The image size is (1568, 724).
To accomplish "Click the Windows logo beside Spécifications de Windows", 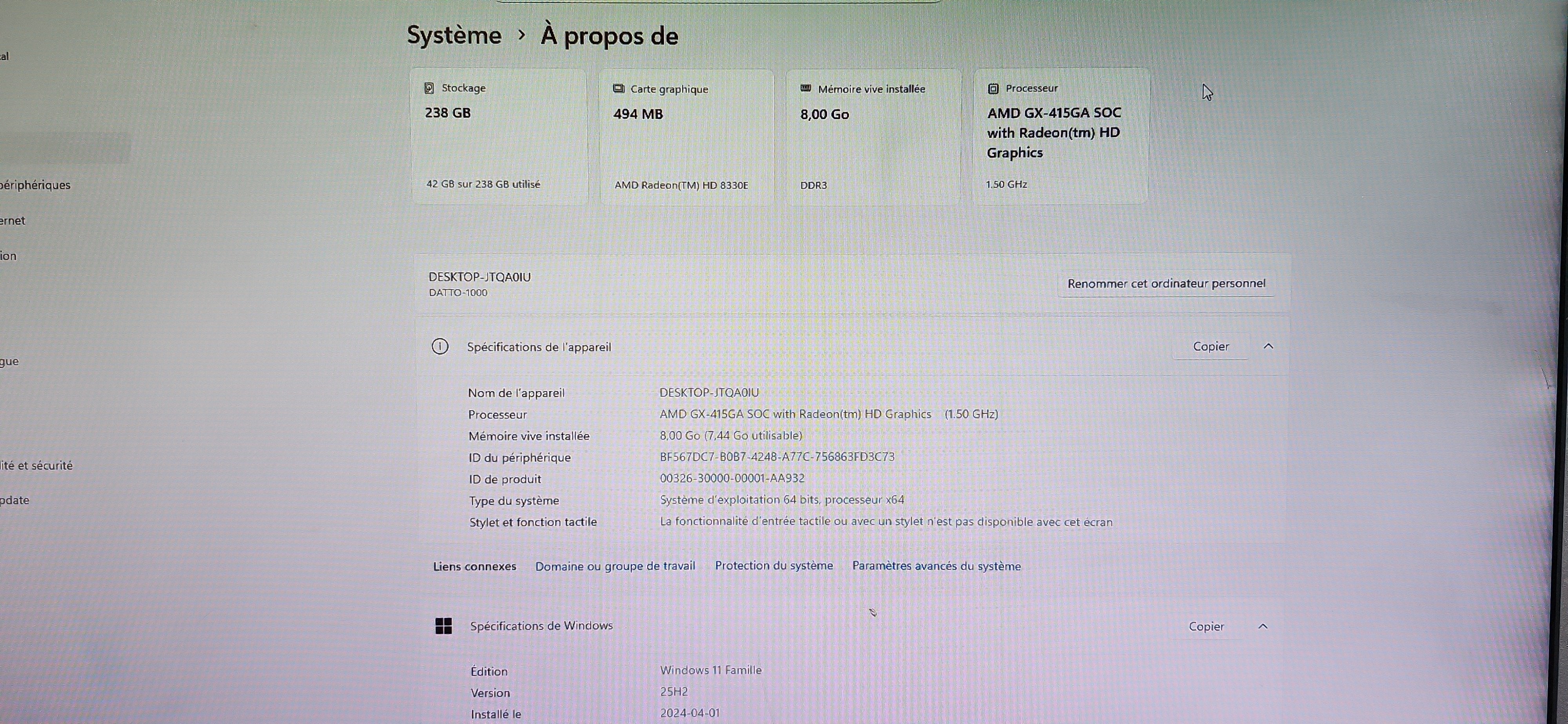I will pyautogui.click(x=443, y=626).
